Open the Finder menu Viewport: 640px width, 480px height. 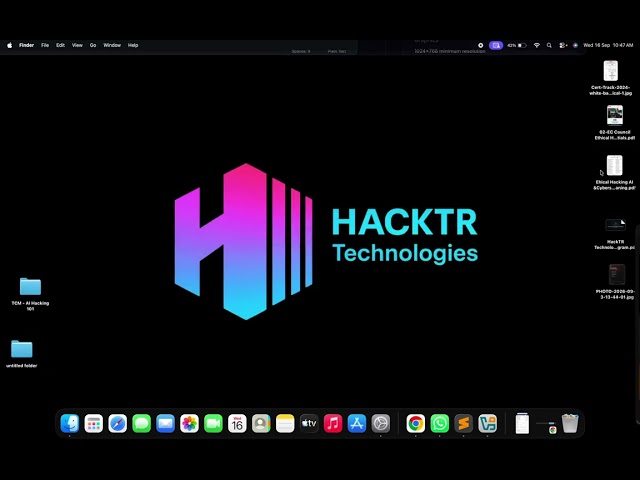(27, 45)
